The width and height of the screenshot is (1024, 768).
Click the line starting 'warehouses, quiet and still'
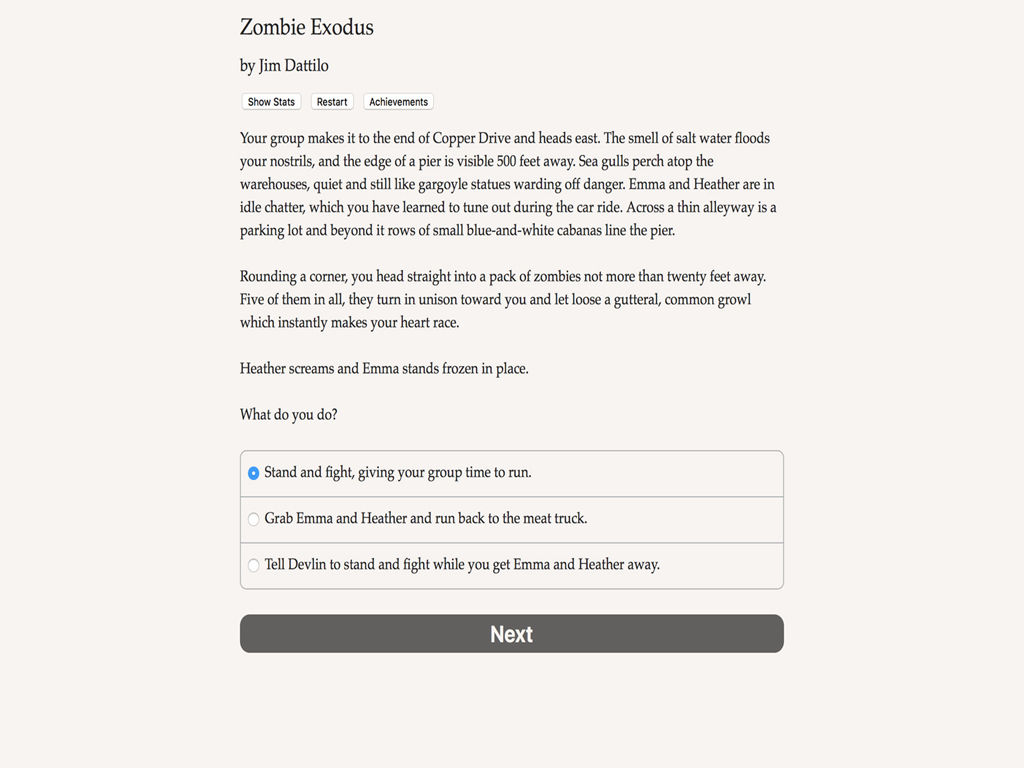point(507,184)
